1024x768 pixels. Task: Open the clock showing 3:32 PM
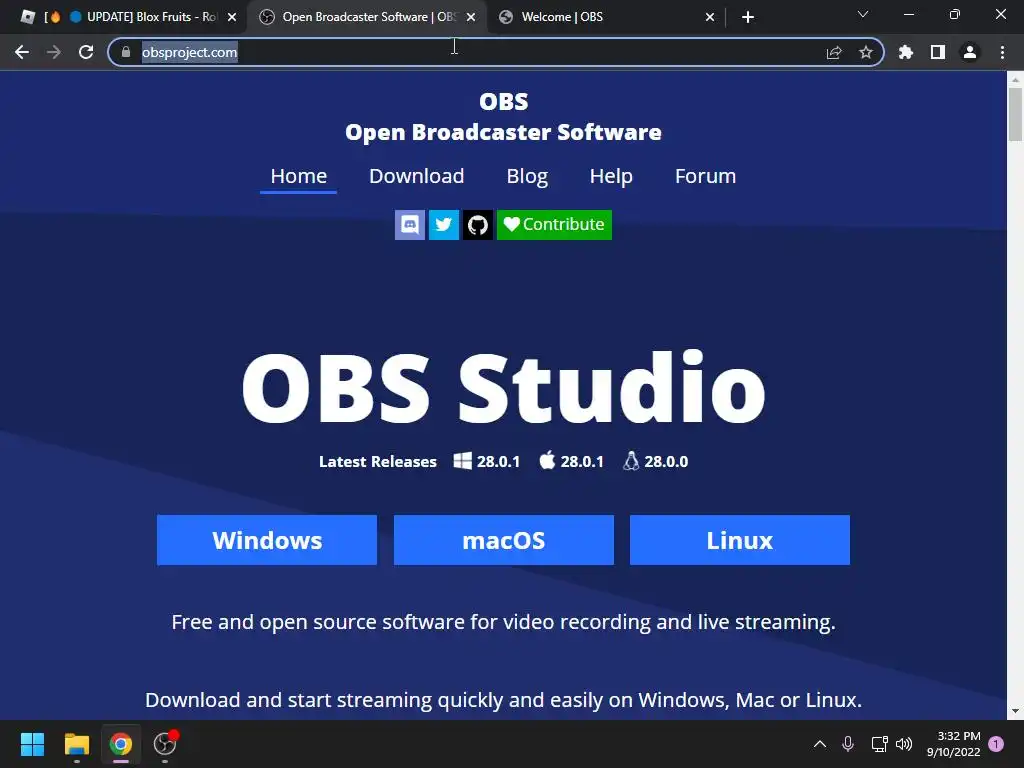953,744
